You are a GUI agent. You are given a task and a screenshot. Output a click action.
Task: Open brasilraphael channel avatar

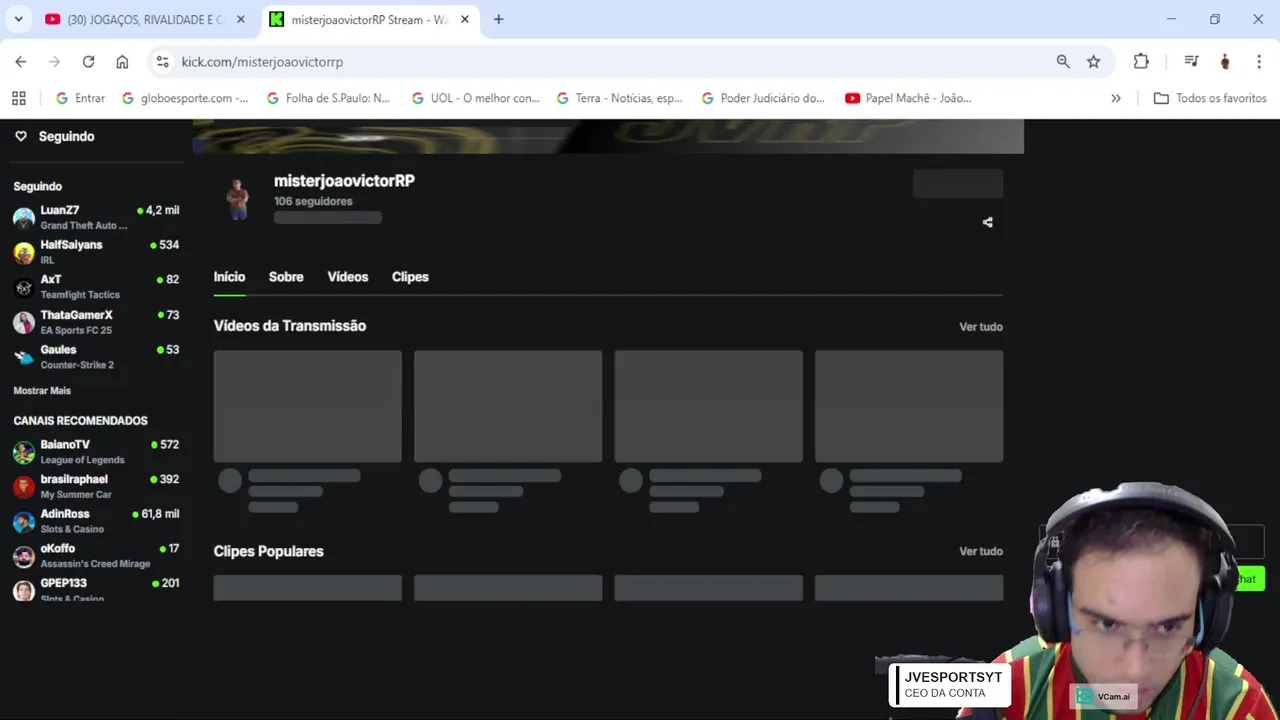click(24, 487)
